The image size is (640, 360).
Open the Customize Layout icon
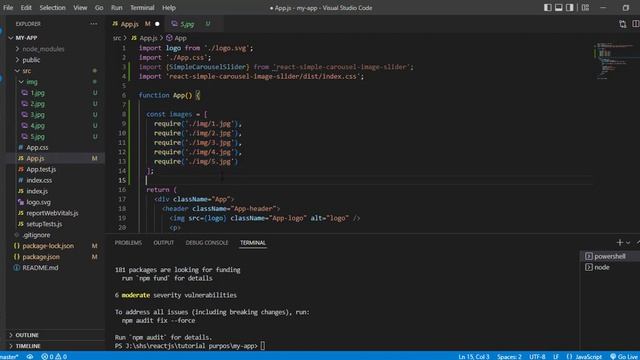[x=585, y=7]
